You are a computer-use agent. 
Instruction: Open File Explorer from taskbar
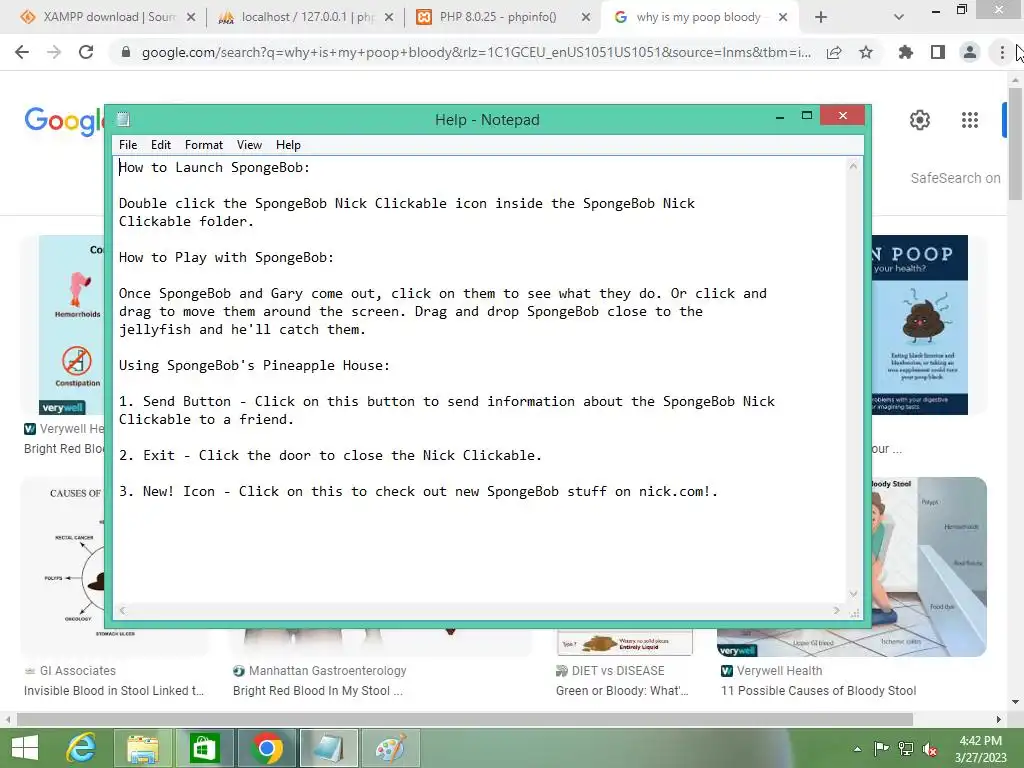click(x=143, y=748)
